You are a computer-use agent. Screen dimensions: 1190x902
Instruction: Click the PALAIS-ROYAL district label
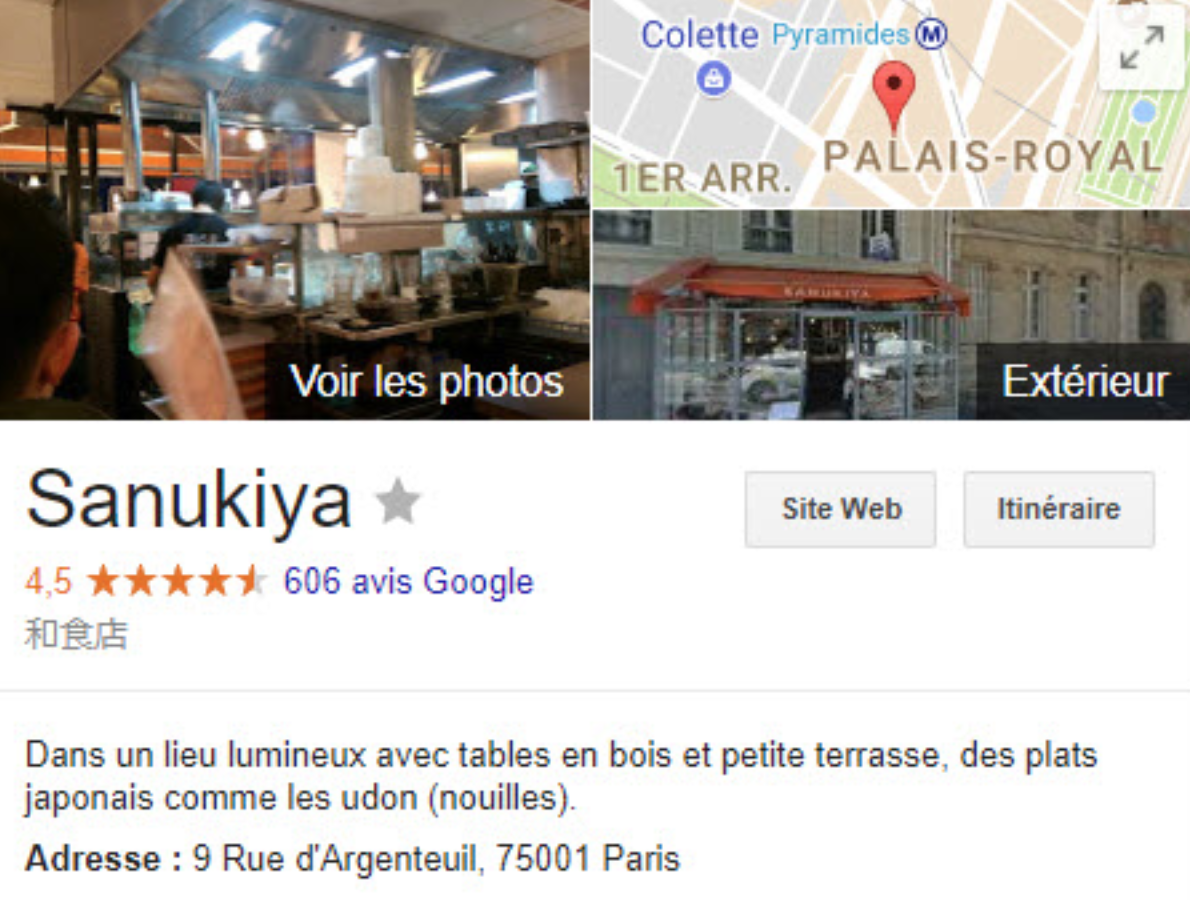(993, 156)
